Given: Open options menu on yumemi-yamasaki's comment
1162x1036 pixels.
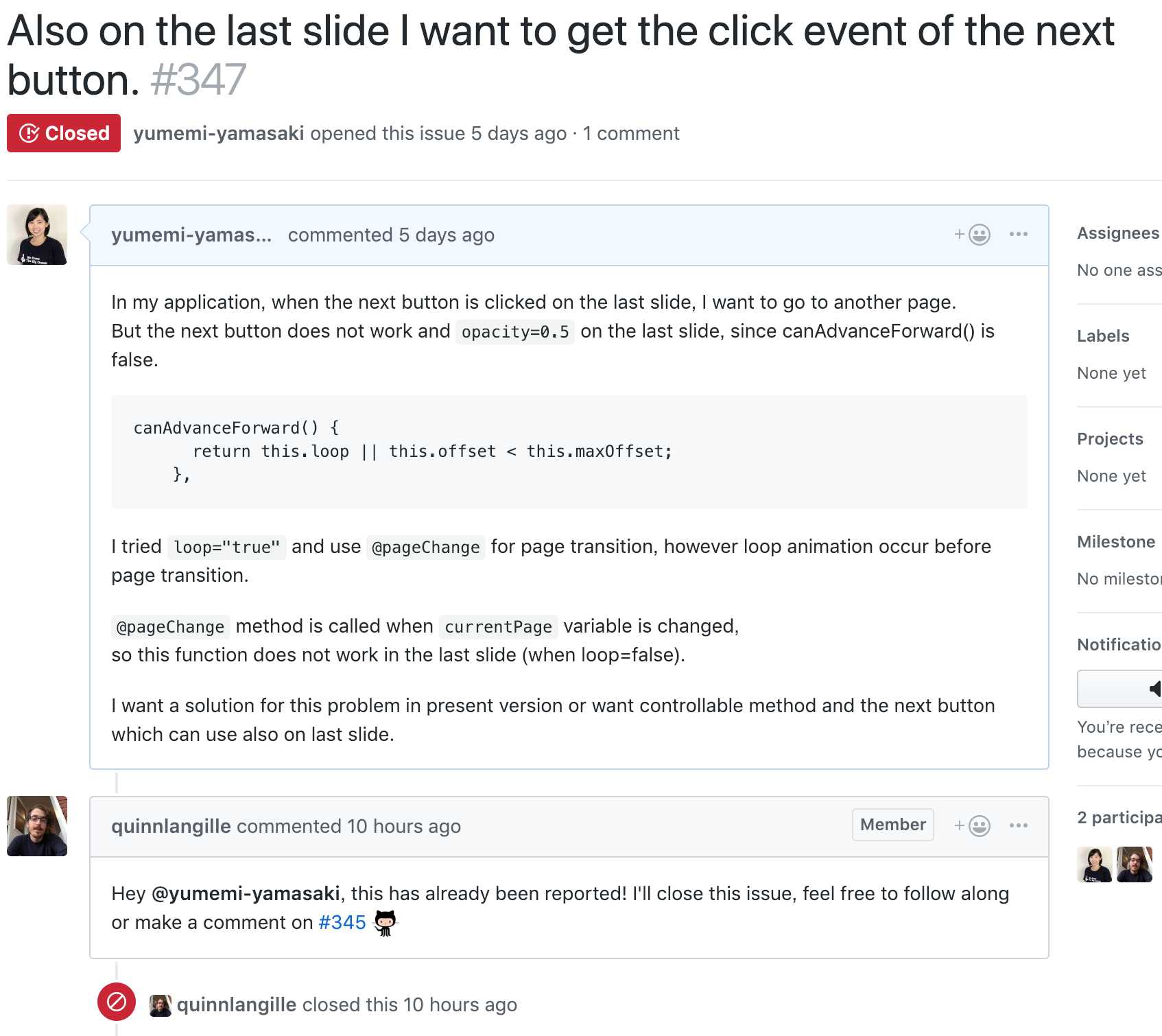Looking at the screenshot, I should coord(1018,234).
